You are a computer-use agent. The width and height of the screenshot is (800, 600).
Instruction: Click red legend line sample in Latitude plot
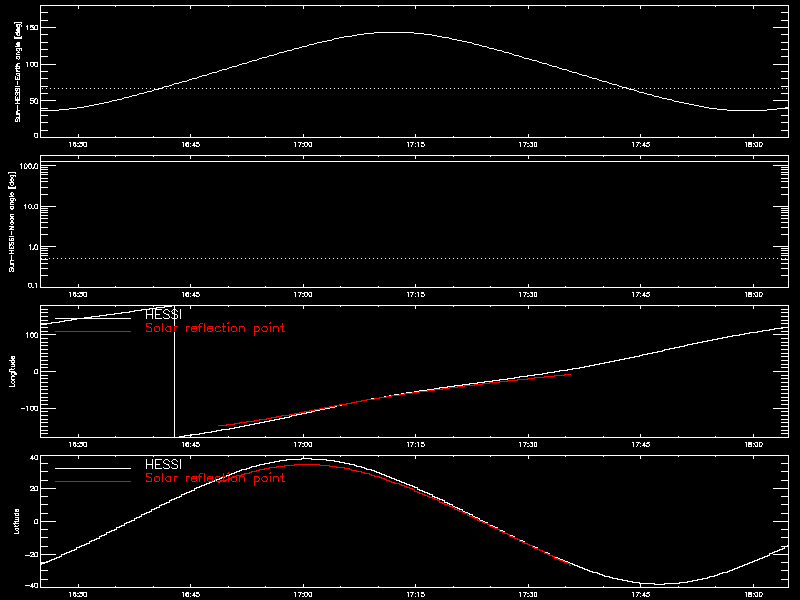[93, 481]
